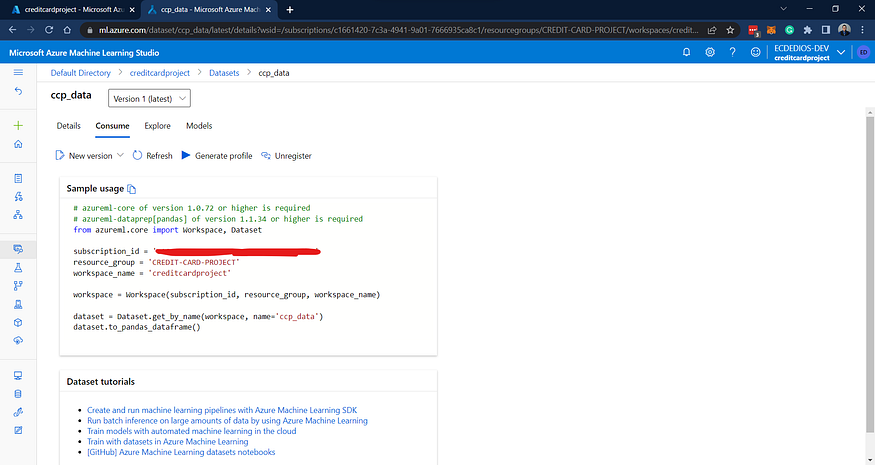
Task: Open notifications bell
Action: tap(686, 52)
